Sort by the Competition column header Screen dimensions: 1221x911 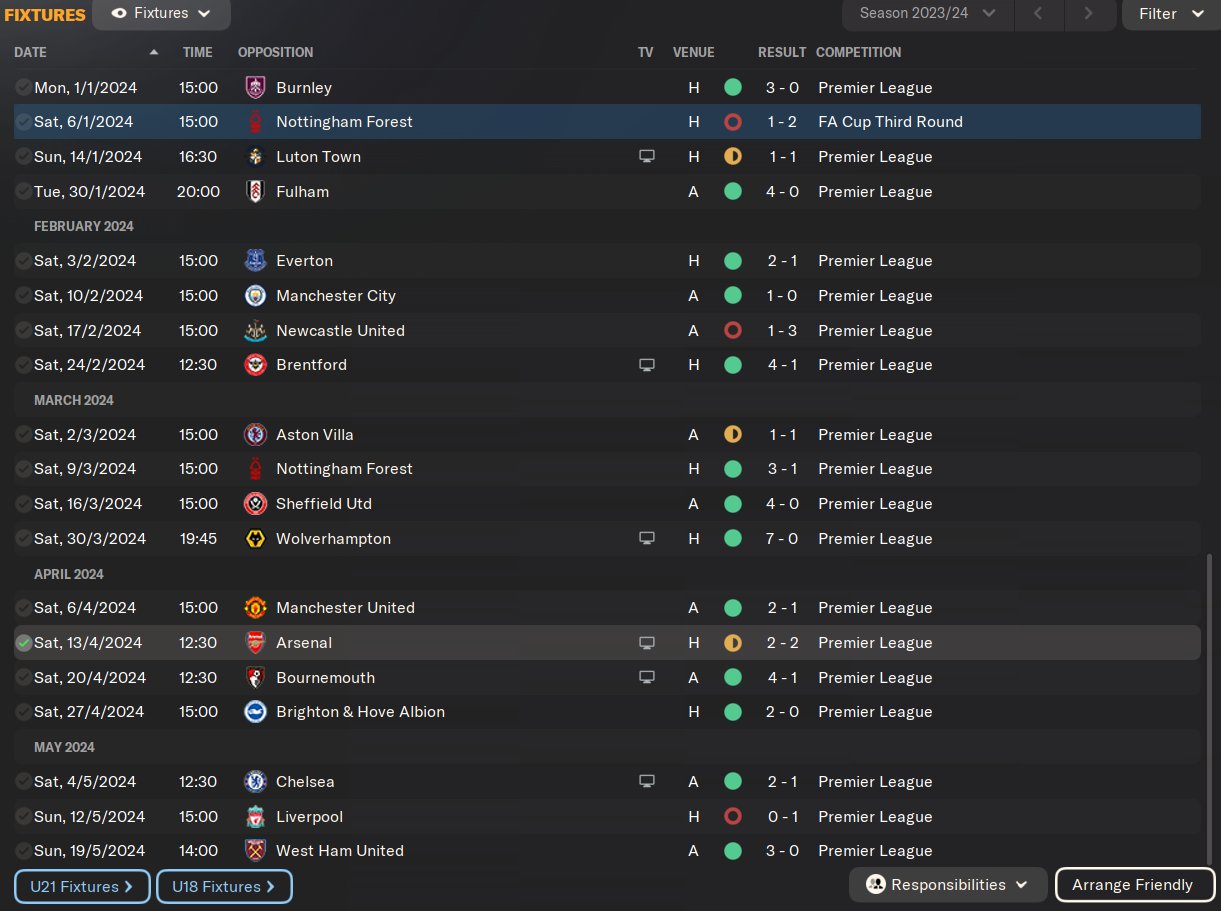tap(858, 52)
